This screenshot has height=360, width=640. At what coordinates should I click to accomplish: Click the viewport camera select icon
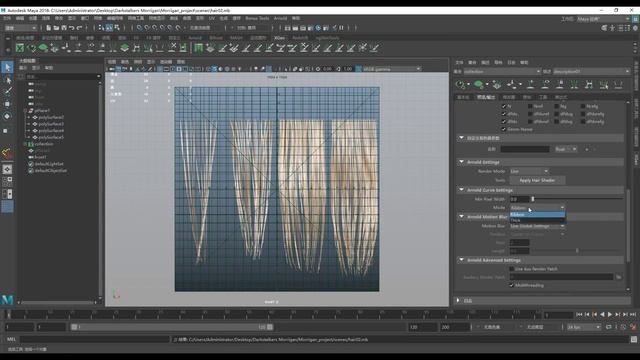111,69
